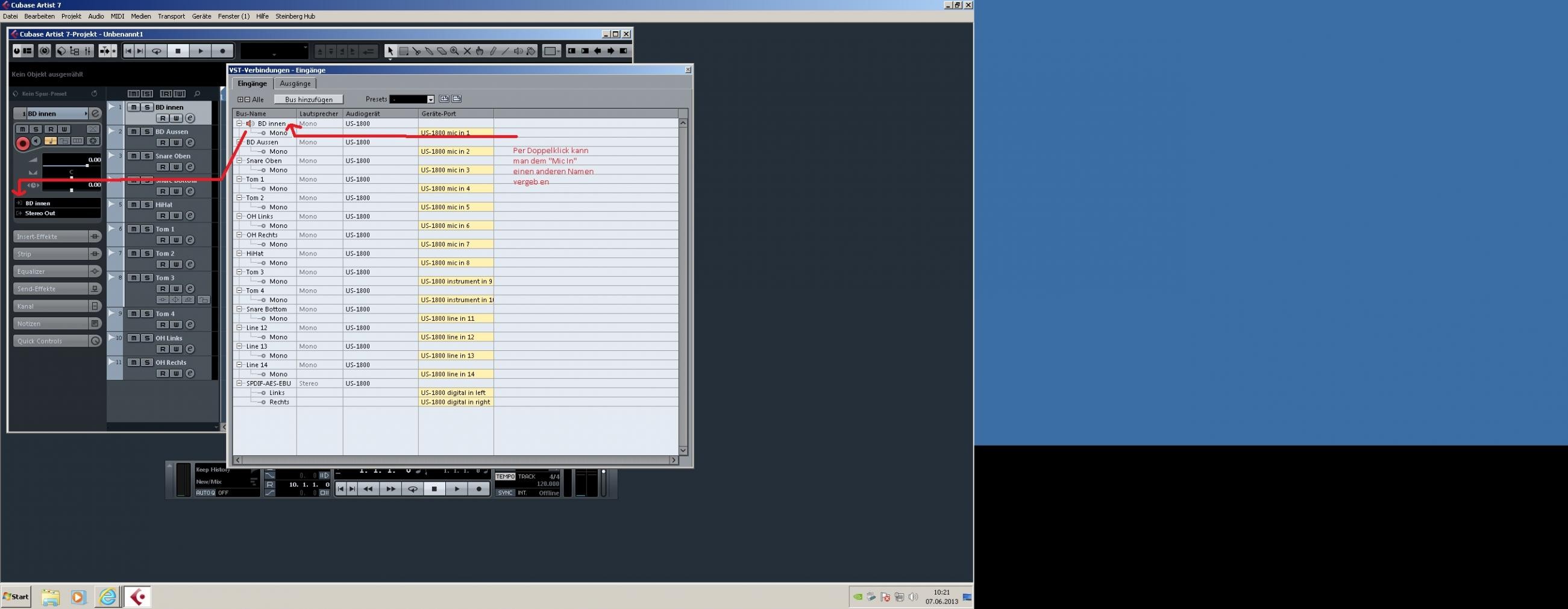Click the Start button
The width and height of the screenshot is (1568, 609).
pyautogui.click(x=16, y=597)
